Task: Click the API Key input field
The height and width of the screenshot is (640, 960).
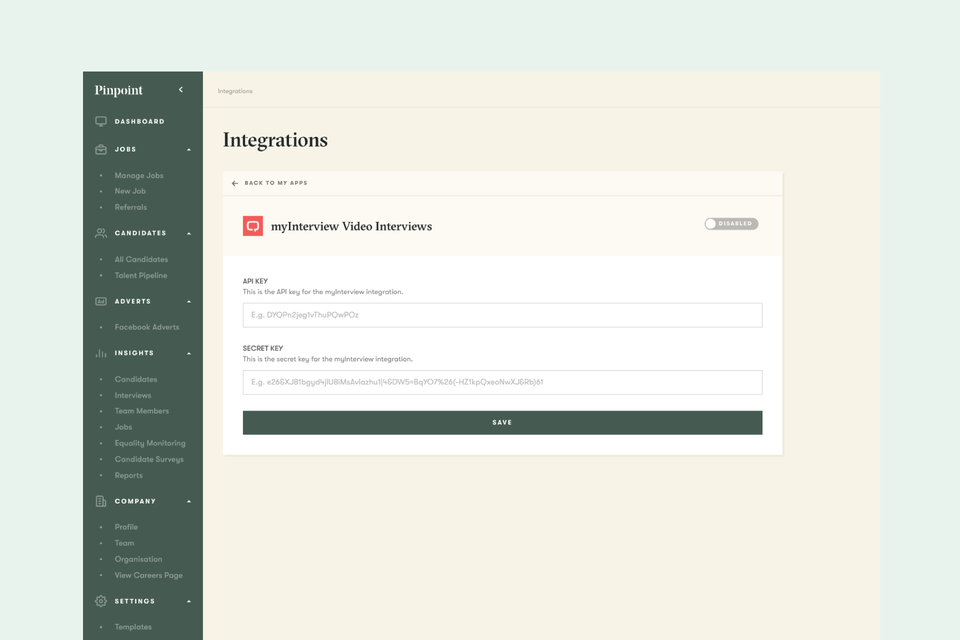Action: coord(503,315)
